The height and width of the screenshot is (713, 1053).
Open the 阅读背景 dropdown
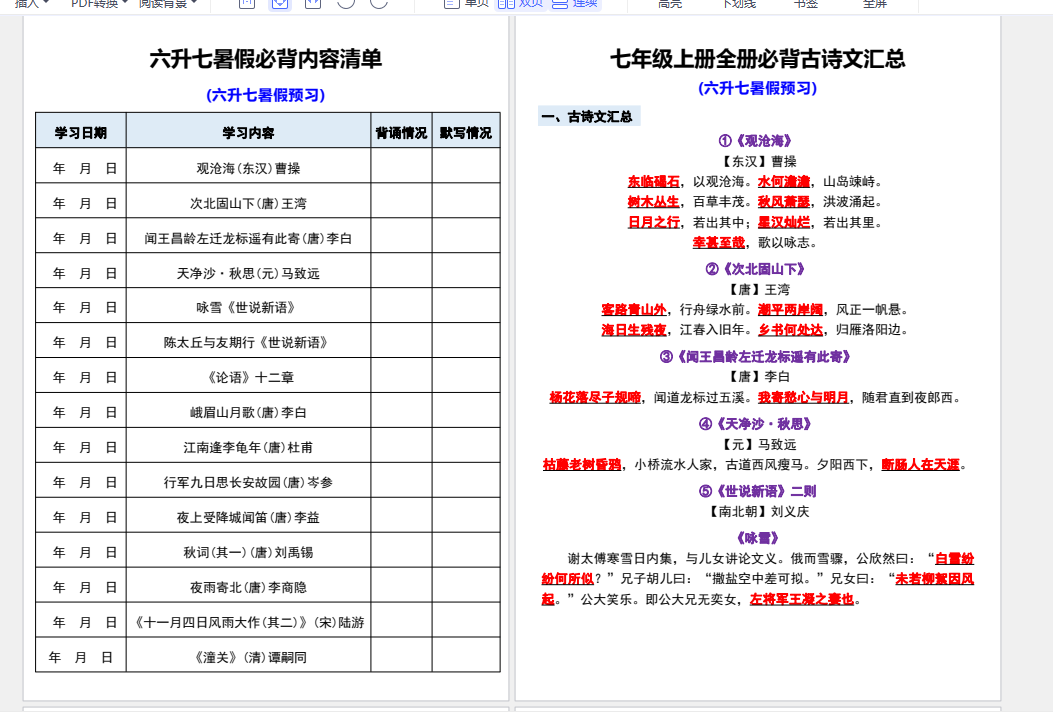point(168,3)
